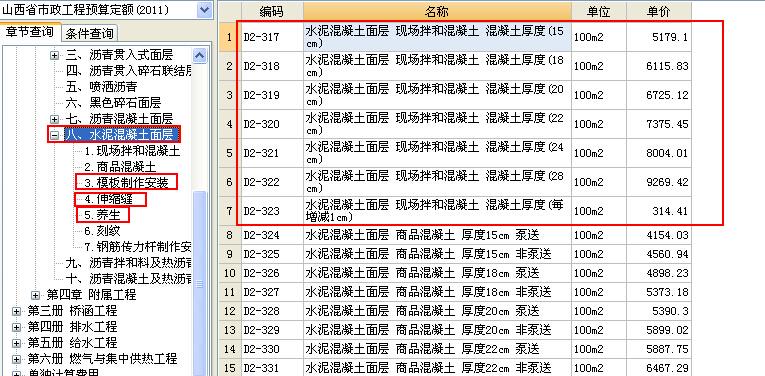Click price cell 9269.42
The height and width of the screenshot is (376, 765).
point(659,182)
